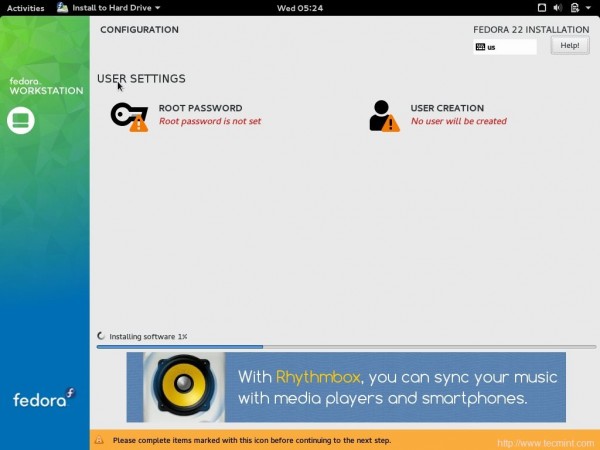This screenshot has width=600, height=450.
Task: Click the volume speaker icon in top bar
Action: click(558, 8)
